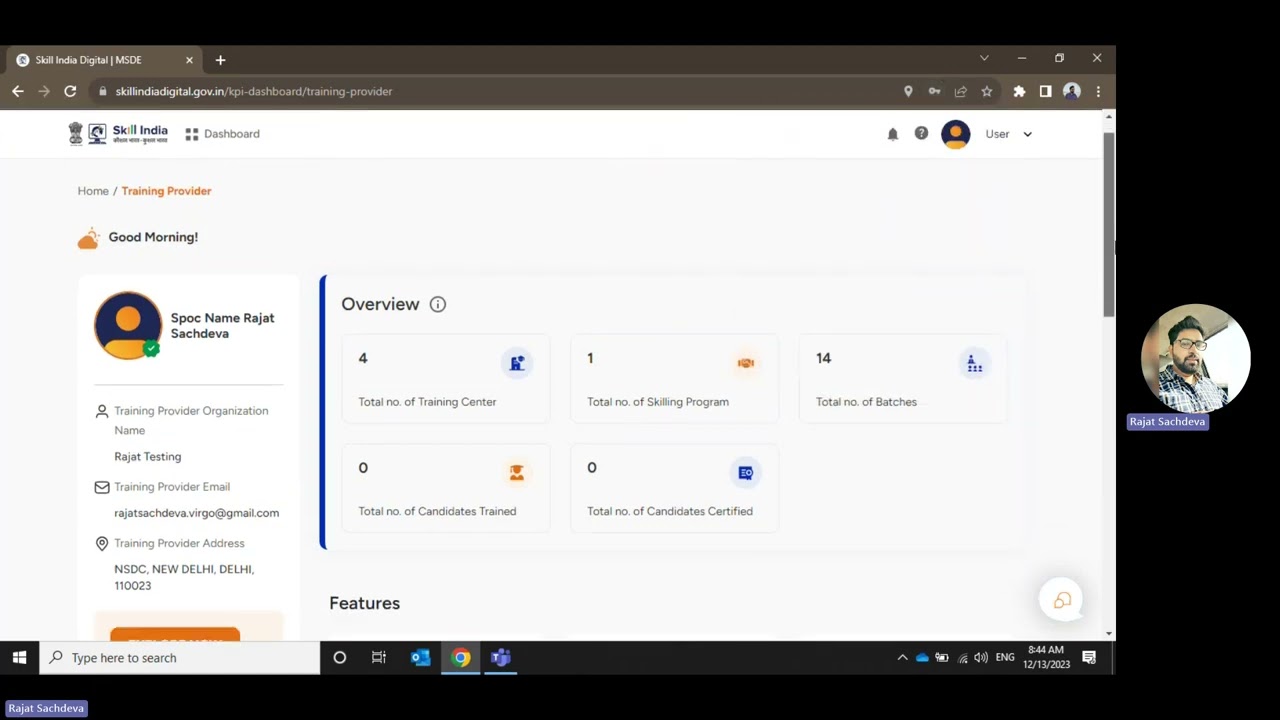
Task: Open the tab search dropdown arrow
Action: pyautogui.click(x=984, y=58)
